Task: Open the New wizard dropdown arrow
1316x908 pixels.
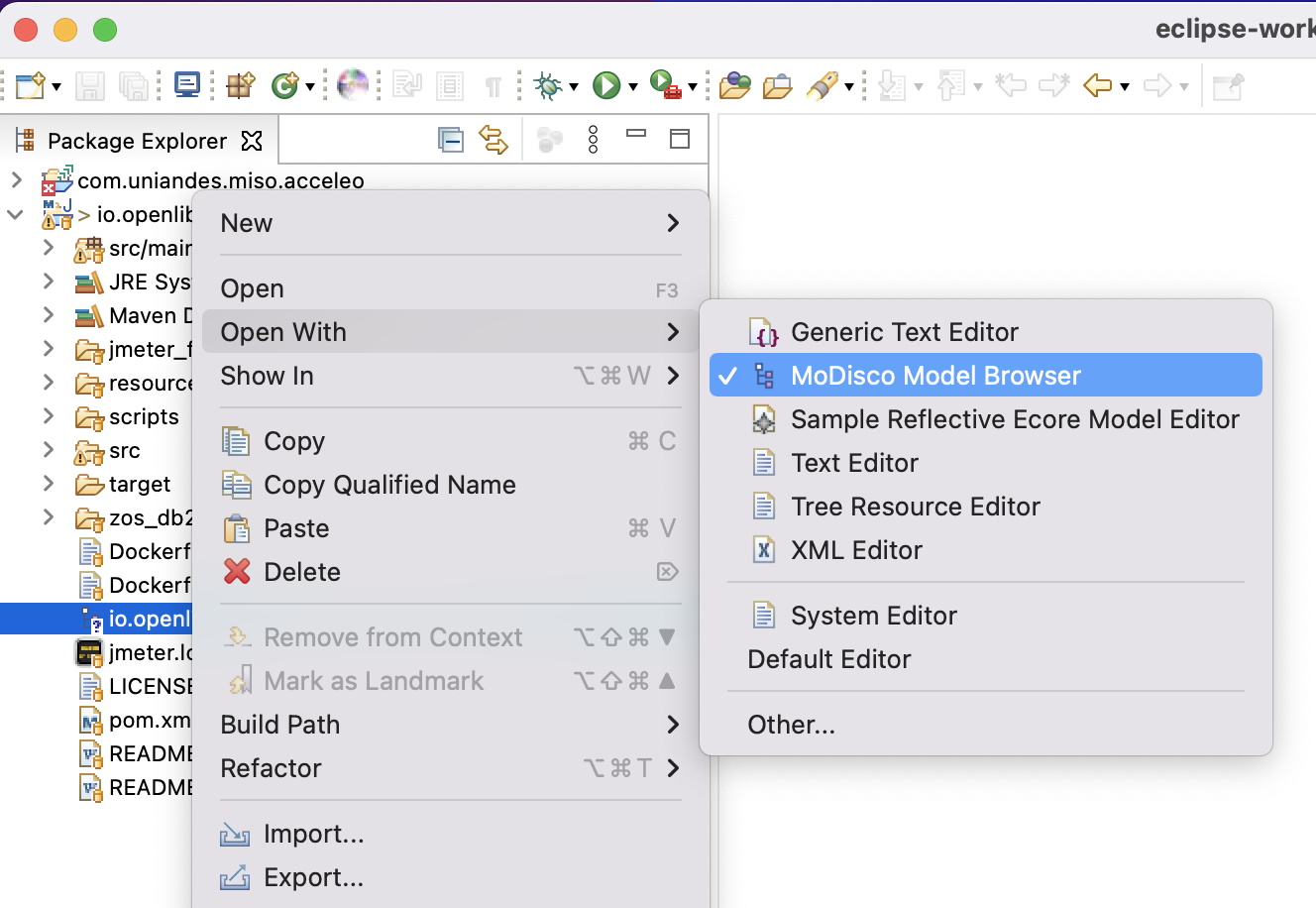Action: tap(56, 87)
